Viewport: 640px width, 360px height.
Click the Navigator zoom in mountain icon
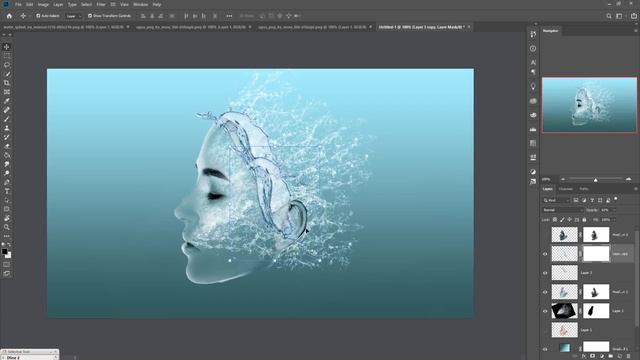coord(629,179)
